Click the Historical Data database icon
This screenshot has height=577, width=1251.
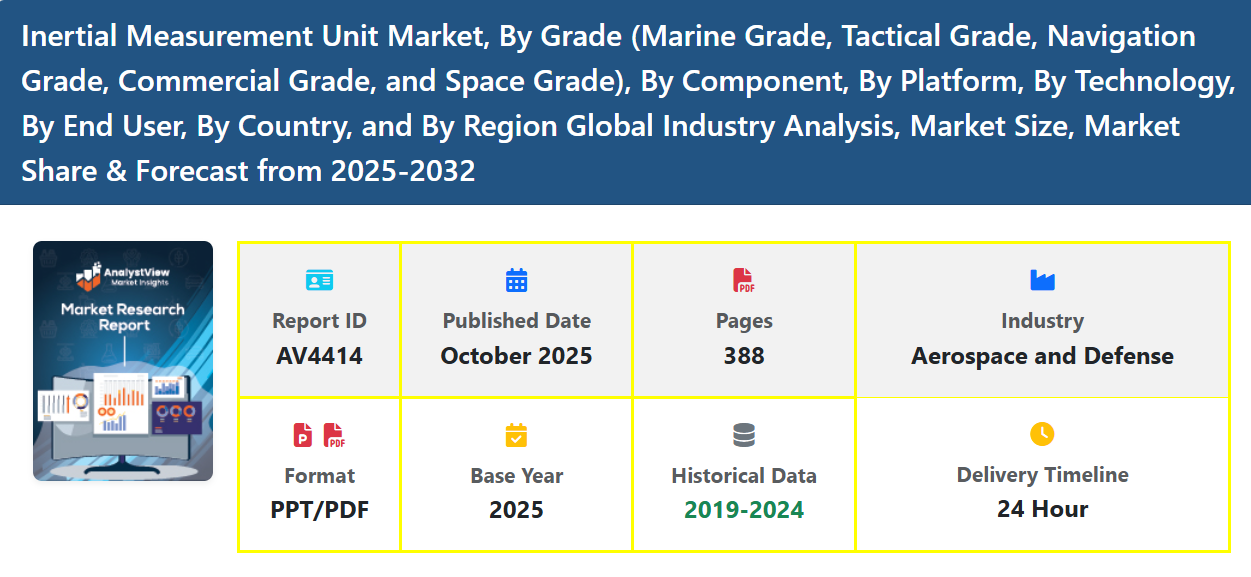[x=744, y=435]
